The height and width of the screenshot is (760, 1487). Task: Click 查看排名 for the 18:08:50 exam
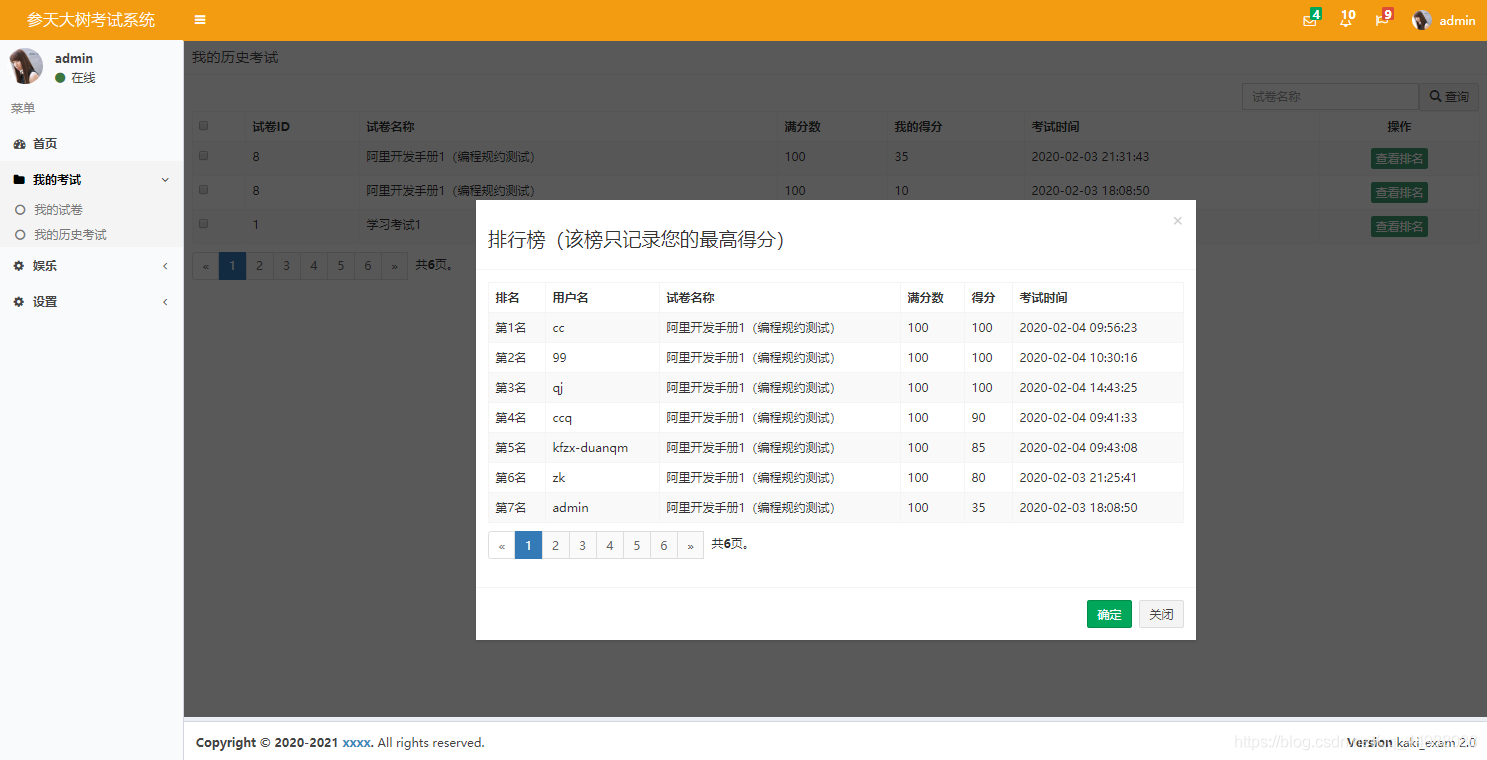click(1399, 192)
